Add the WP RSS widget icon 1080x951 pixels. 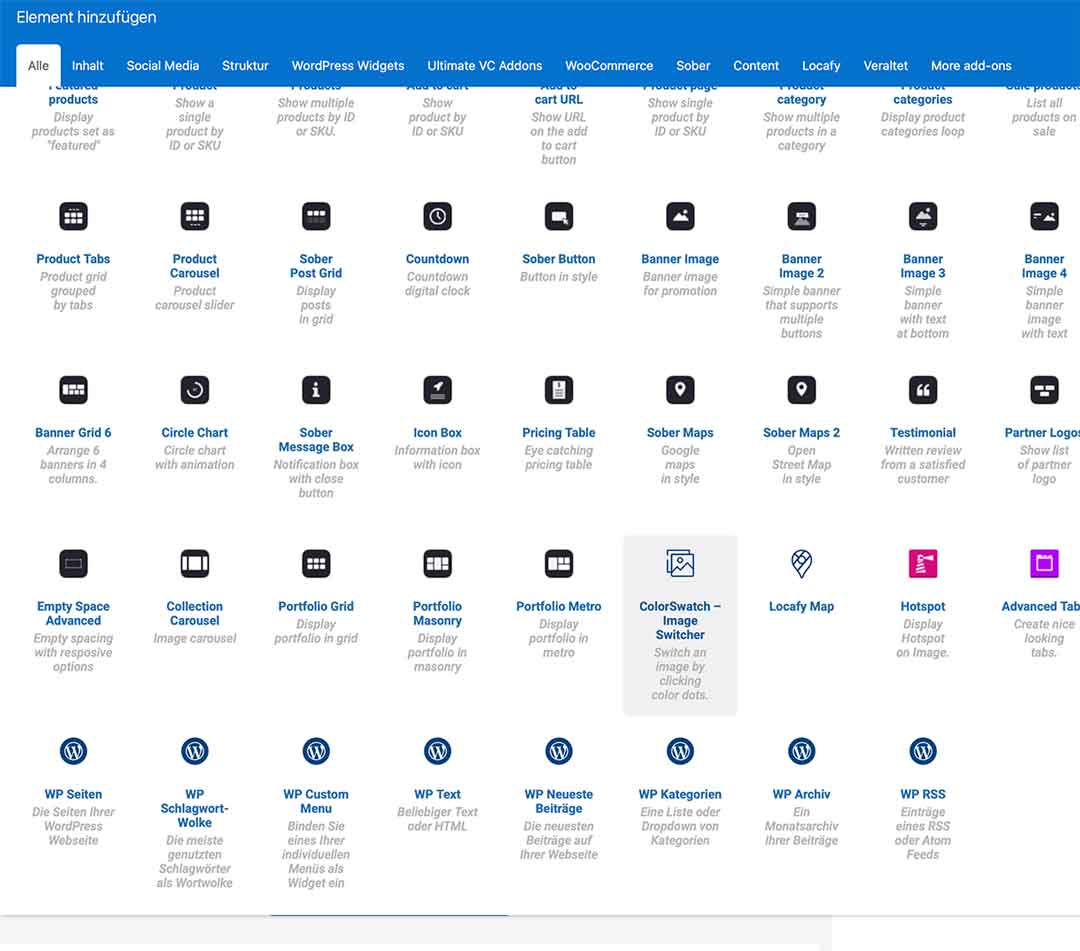coord(923,751)
